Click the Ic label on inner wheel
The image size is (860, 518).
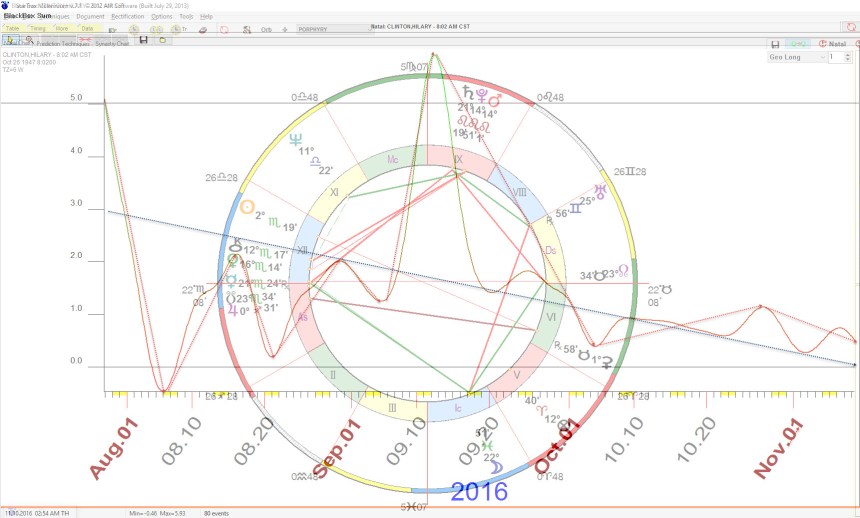point(458,408)
